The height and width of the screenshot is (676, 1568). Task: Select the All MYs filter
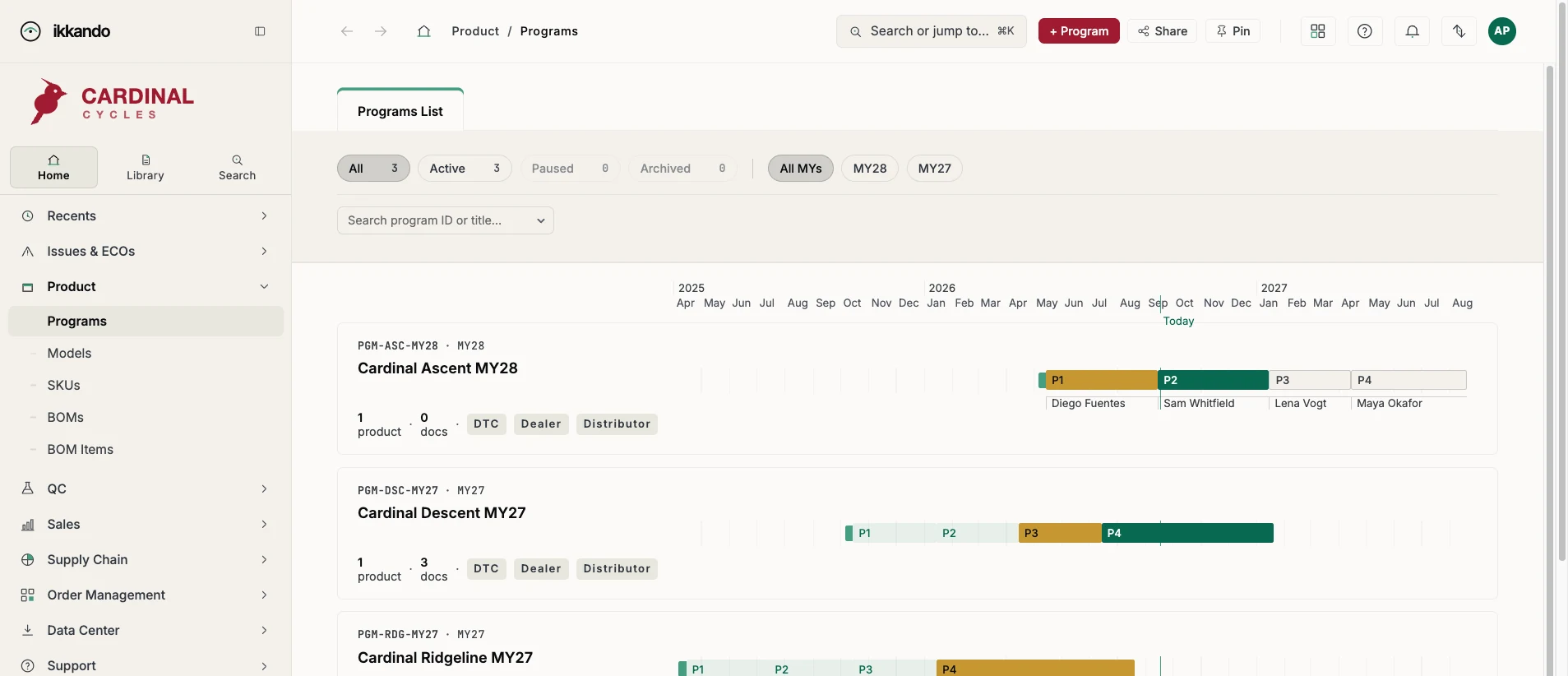coord(801,169)
